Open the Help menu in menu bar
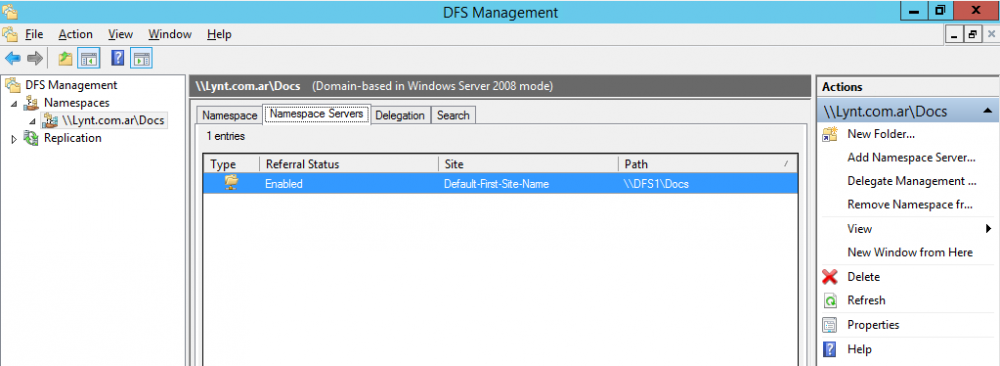 219,34
